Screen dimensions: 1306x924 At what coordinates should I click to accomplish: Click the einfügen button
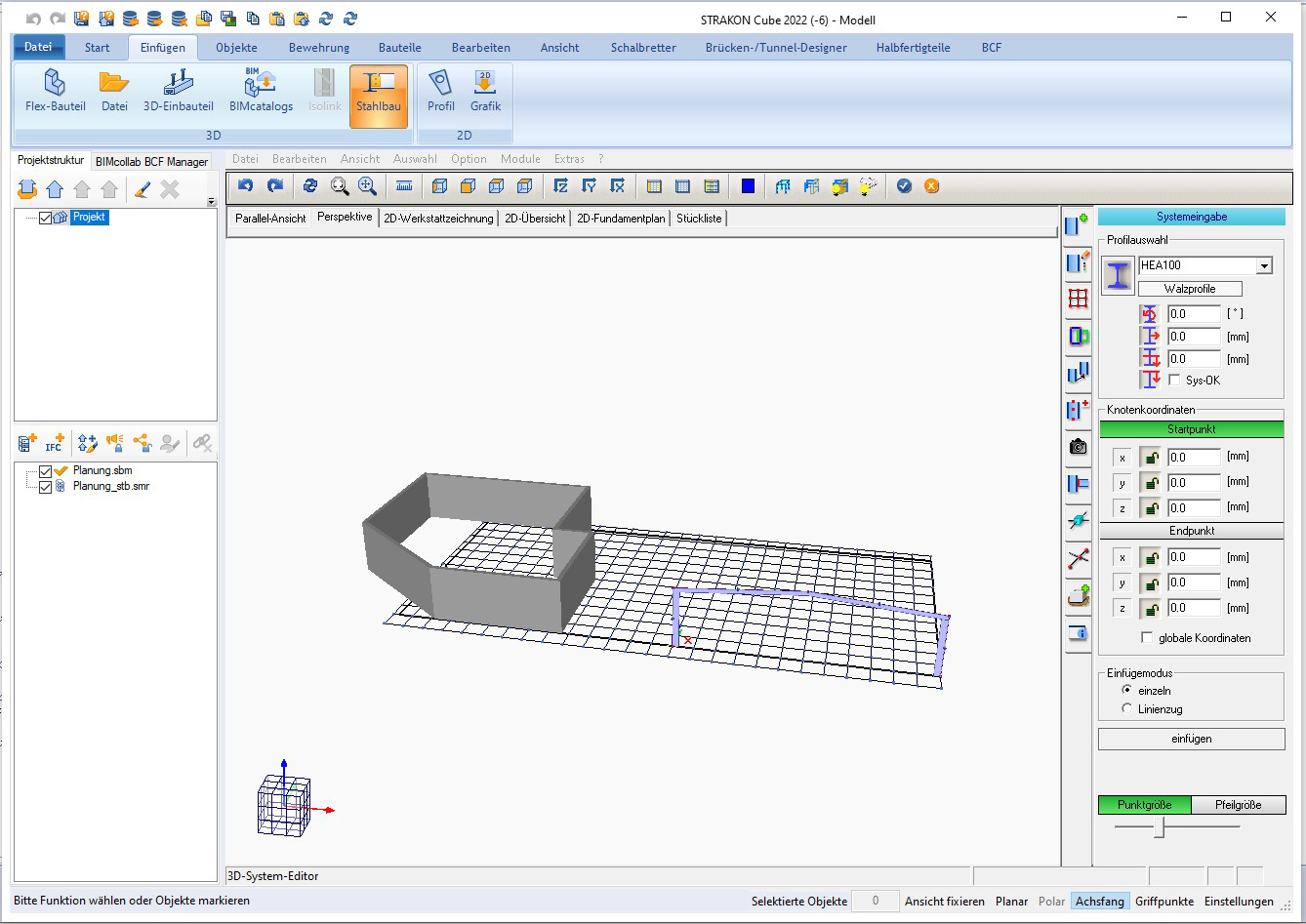point(1191,739)
